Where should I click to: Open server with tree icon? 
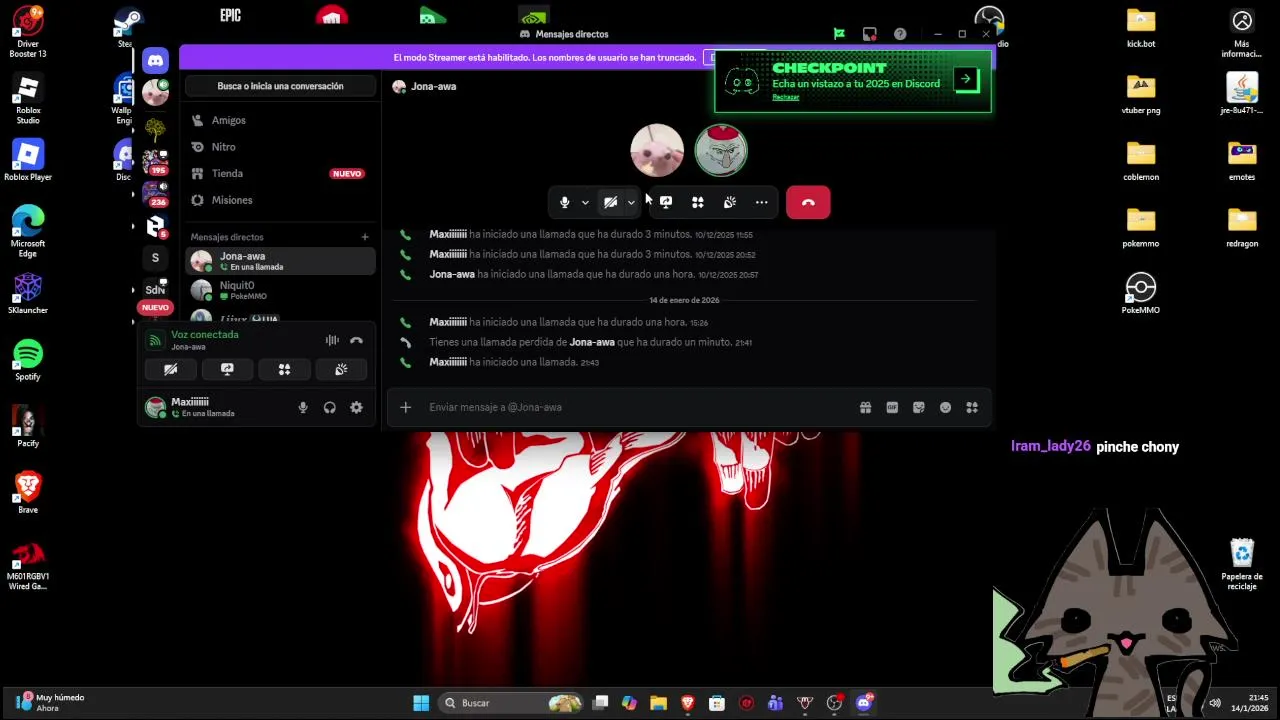click(x=155, y=128)
